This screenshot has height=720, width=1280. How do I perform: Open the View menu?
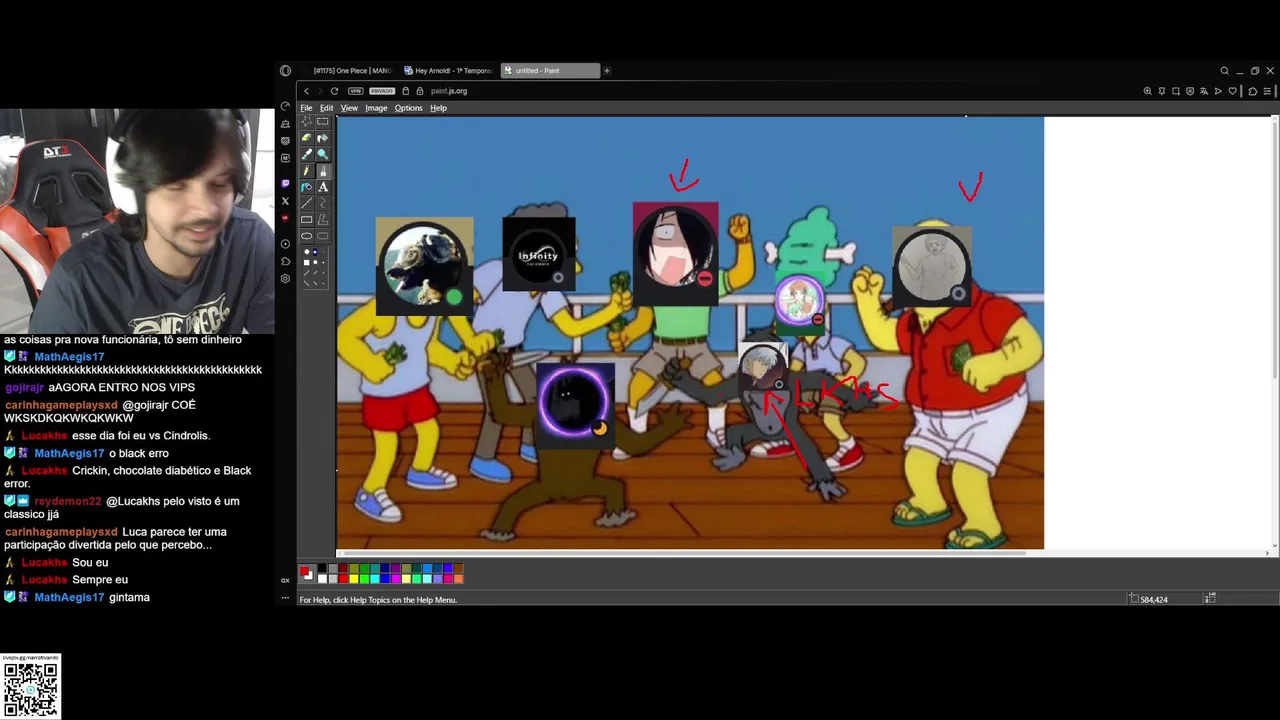tap(349, 108)
